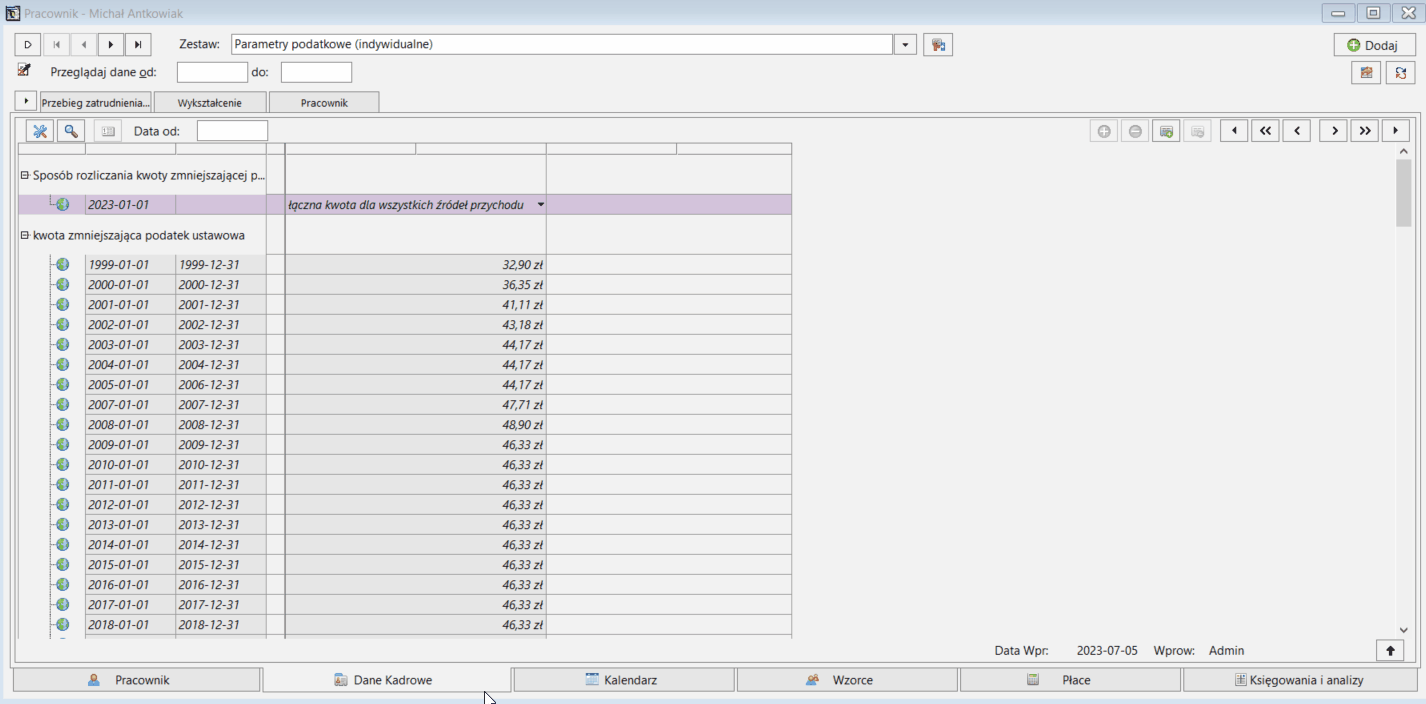
Task: Open łączna kwota dla wszystkich źródeł dropdown
Action: [540, 205]
